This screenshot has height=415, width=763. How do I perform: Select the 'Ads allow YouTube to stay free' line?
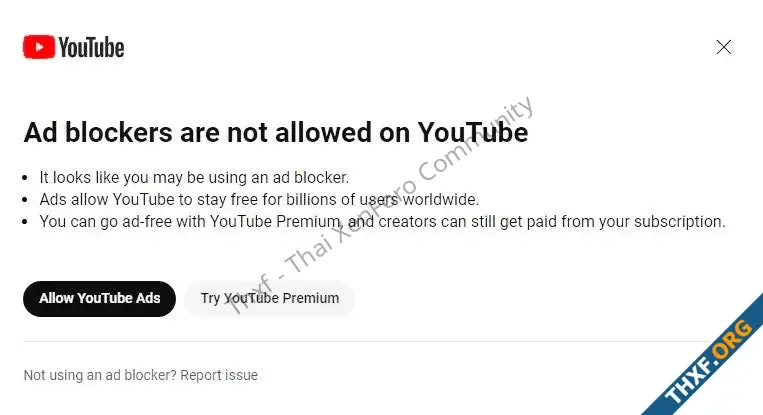coord(259,199)
